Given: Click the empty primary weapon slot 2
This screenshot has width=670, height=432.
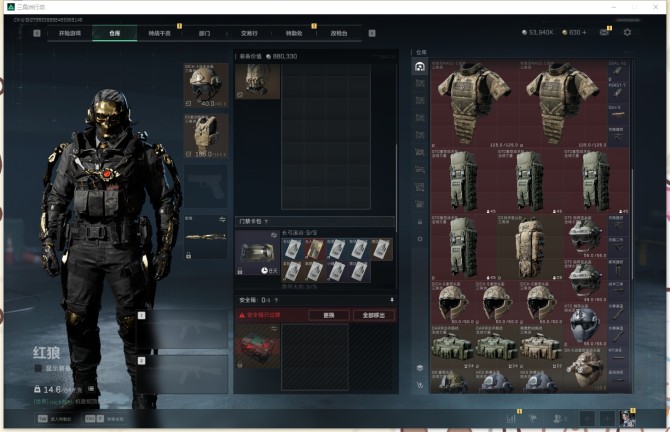Looking at the screenshot, I should (183, 374).
